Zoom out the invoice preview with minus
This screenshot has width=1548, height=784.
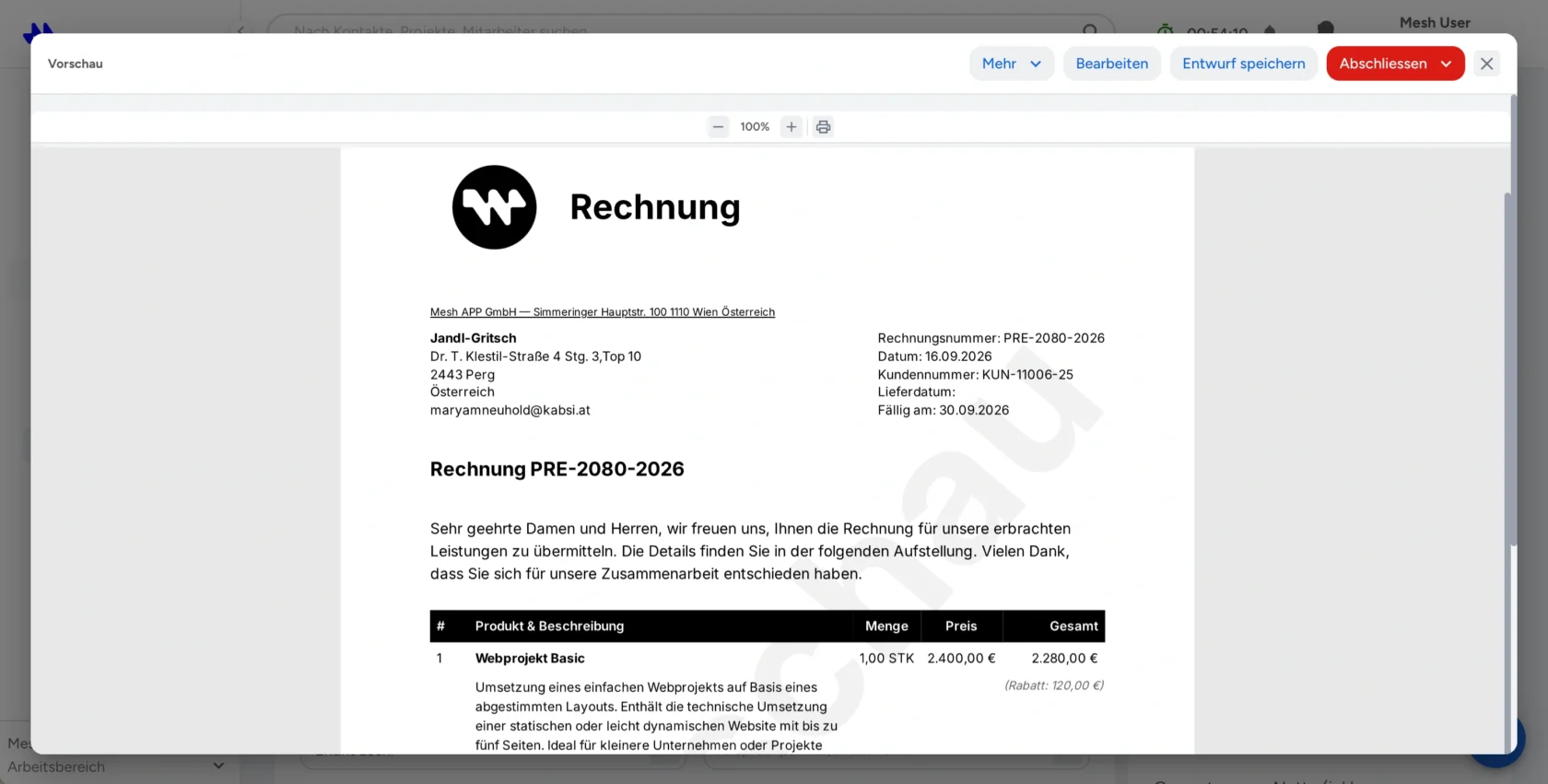click(718, 127)
